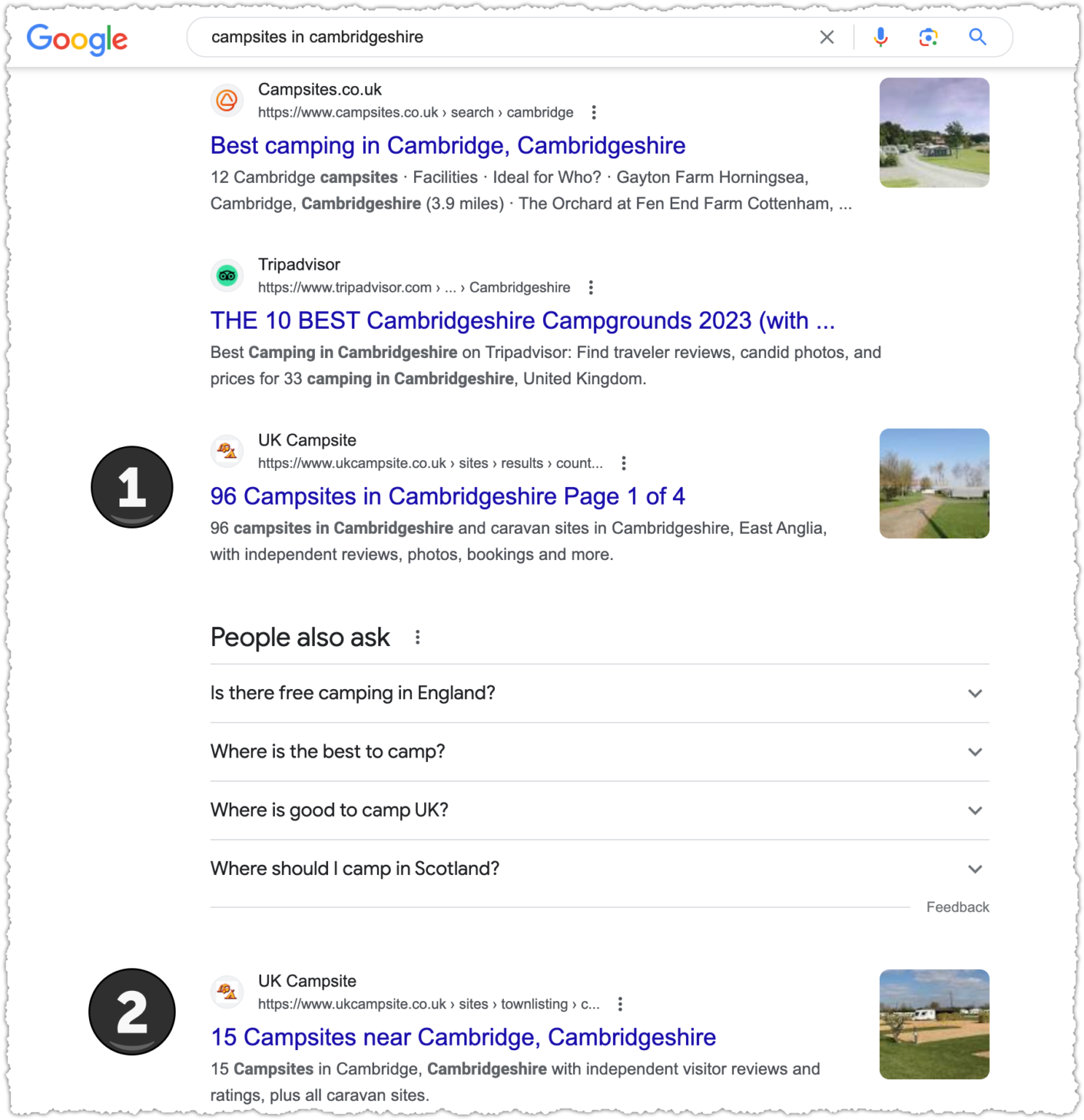Click the Tripadvisor owl favicon

227,276
